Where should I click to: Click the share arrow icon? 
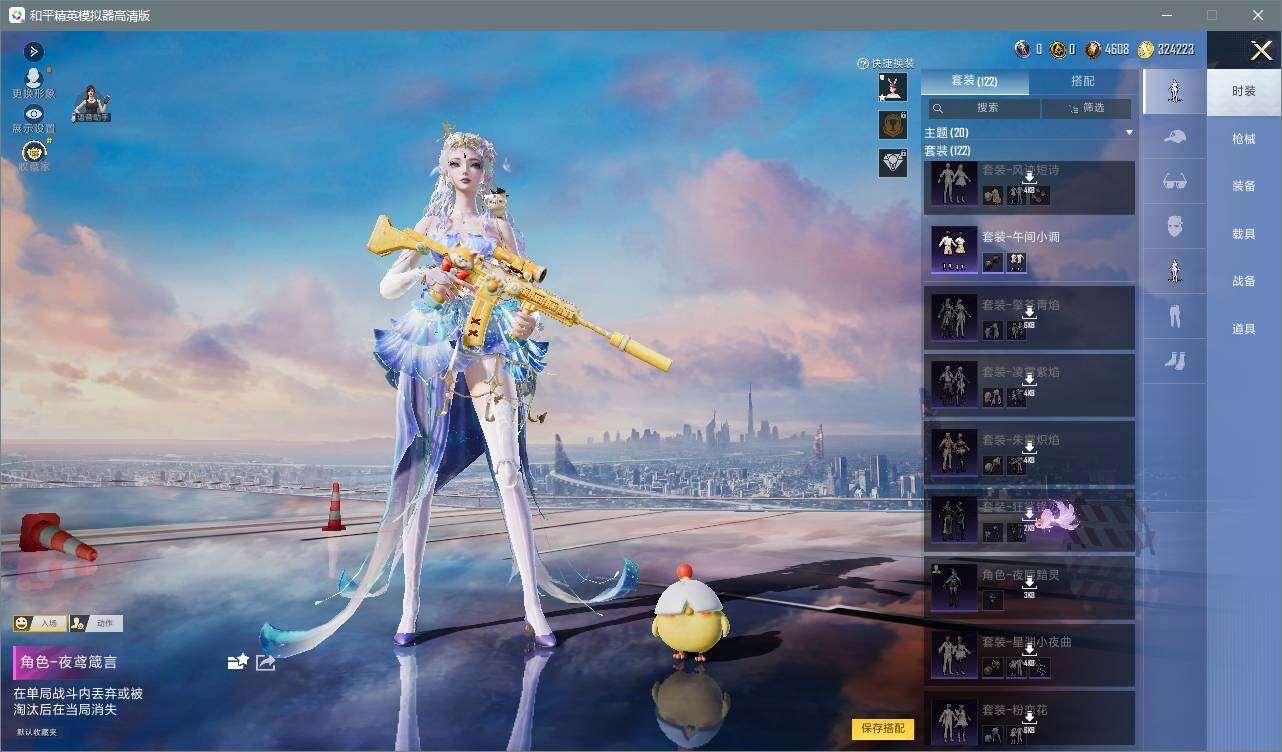(266, 662)
